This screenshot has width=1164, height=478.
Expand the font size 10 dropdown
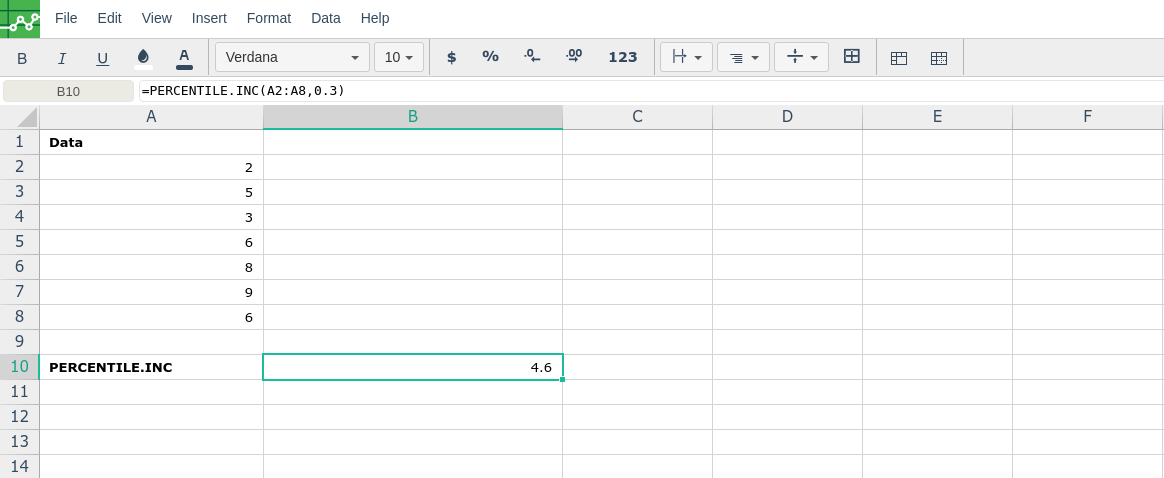(x=398, y=57)
